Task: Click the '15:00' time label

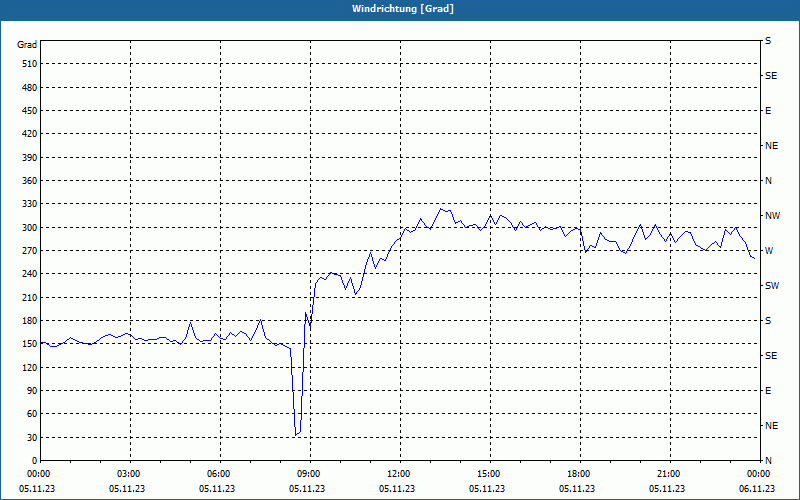Action: pyautogui.click(x=489, y=474)
